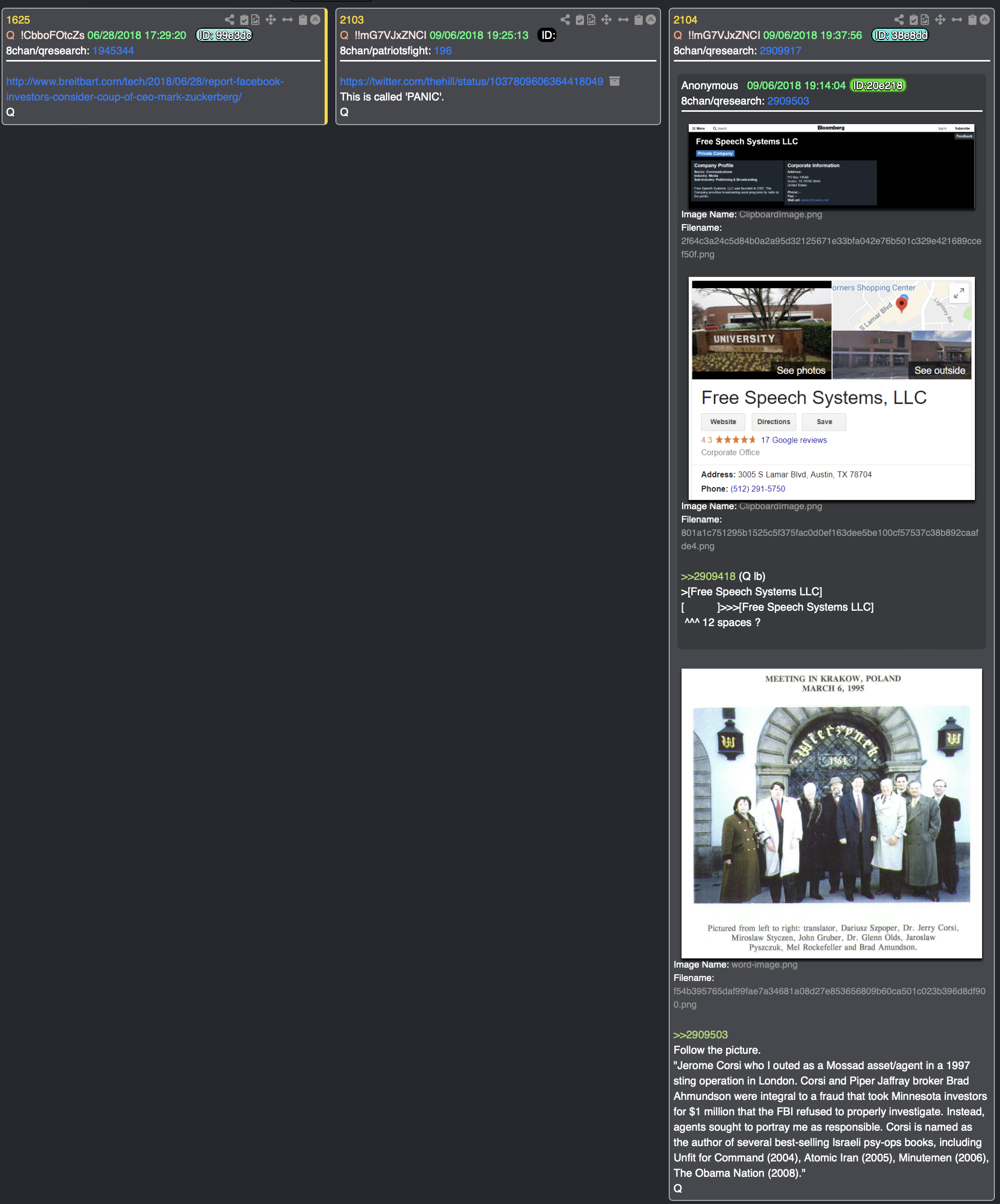
Task: Click the timestamp 09/06/2018 19:37:56
Action: click(812, 35)
